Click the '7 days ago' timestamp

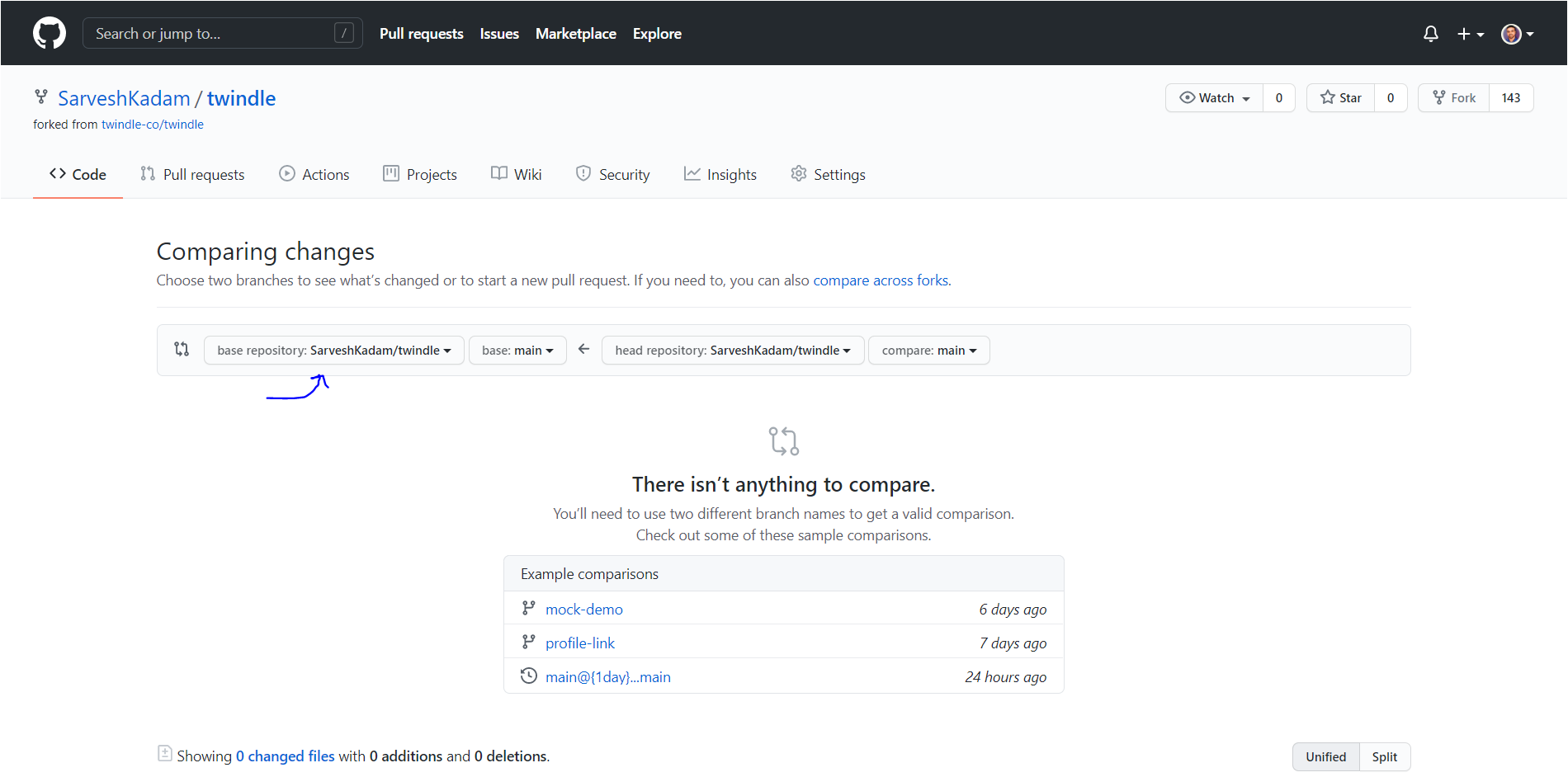tap(1013, 643)
